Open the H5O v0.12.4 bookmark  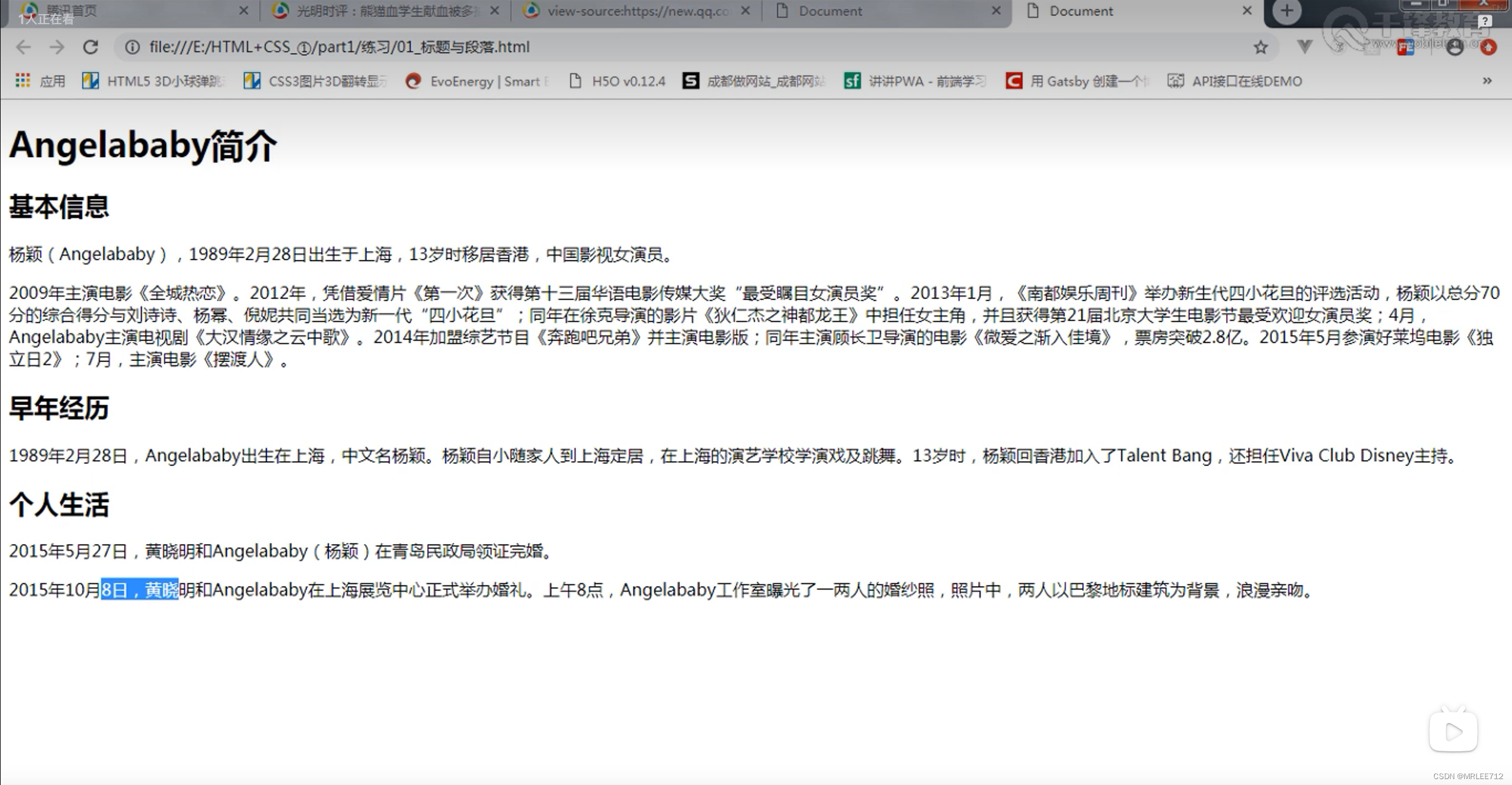point(616,81)
